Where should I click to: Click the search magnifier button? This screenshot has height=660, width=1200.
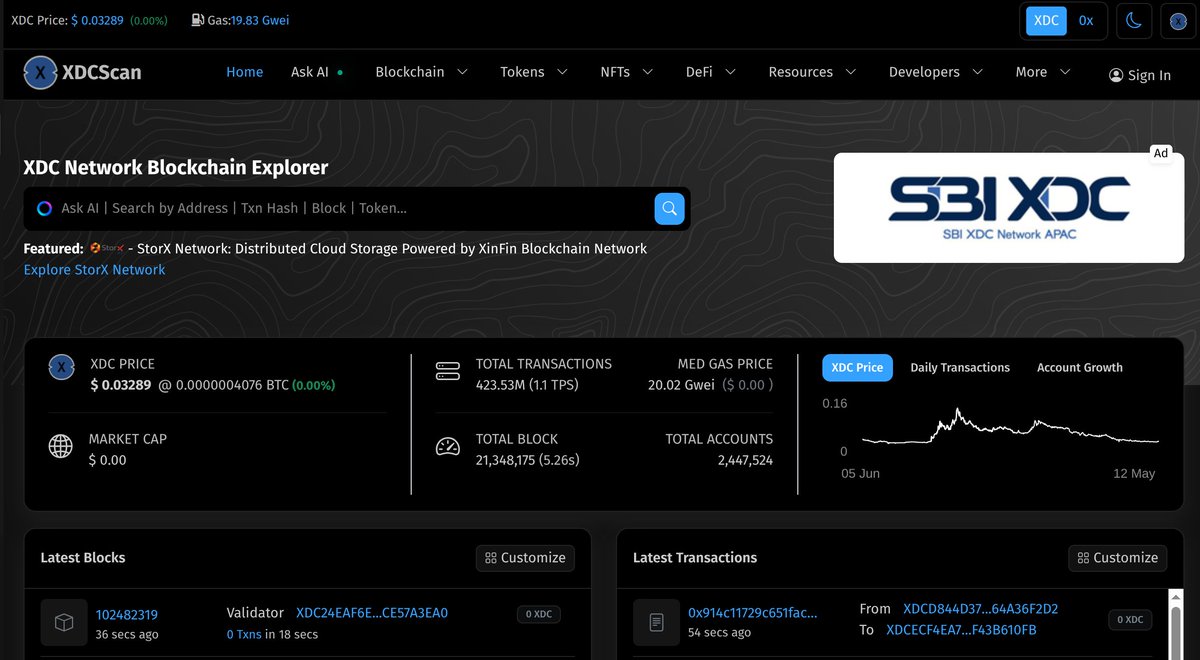point(670,209)
